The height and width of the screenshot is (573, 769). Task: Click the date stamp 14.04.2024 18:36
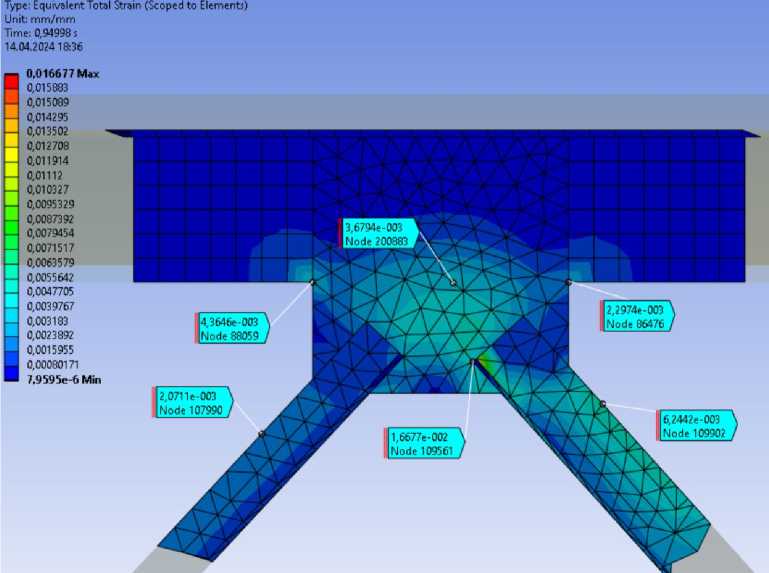[44, 47]
